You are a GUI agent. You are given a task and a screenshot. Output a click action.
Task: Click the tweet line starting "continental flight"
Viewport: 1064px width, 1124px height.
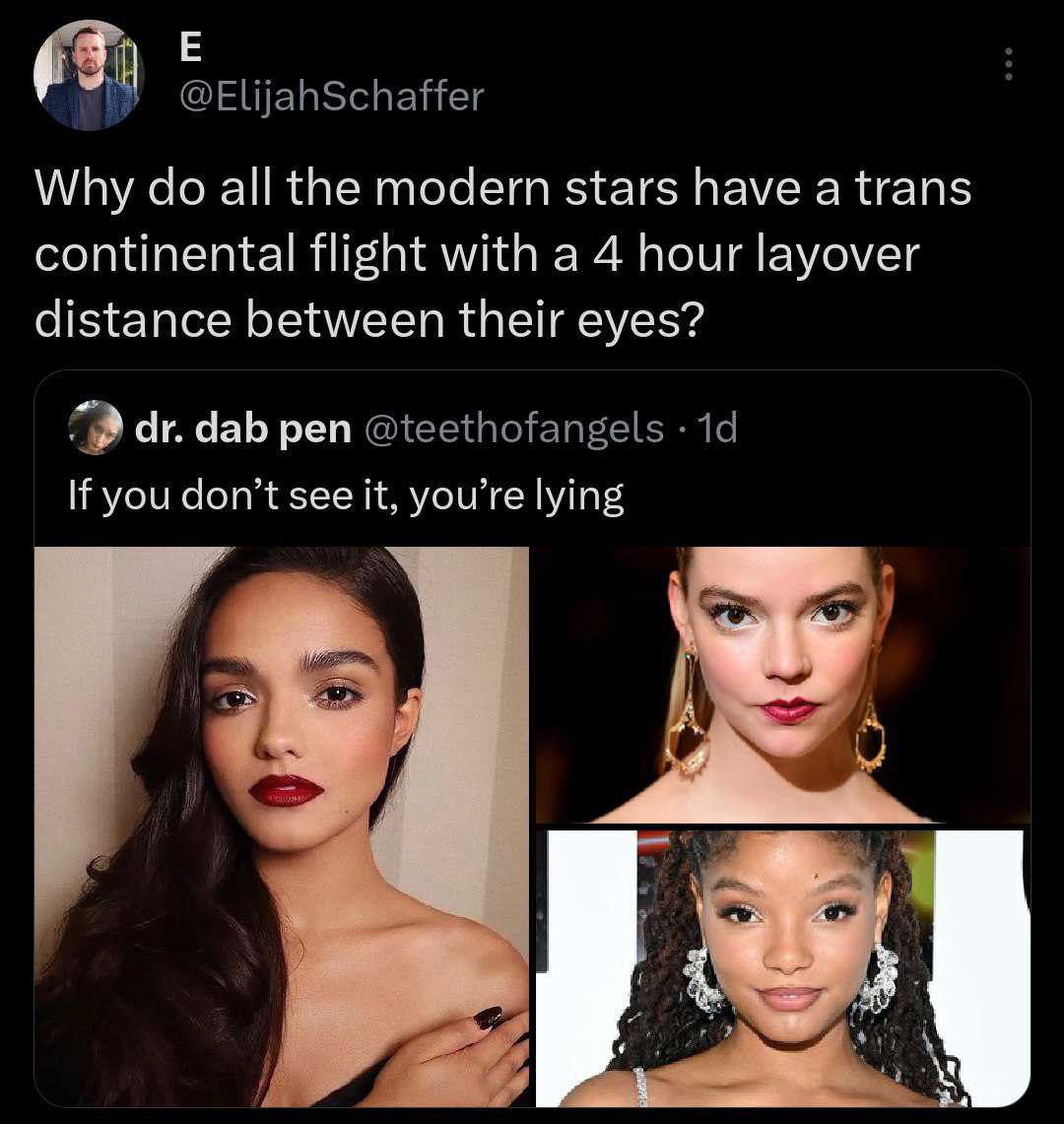476,254
